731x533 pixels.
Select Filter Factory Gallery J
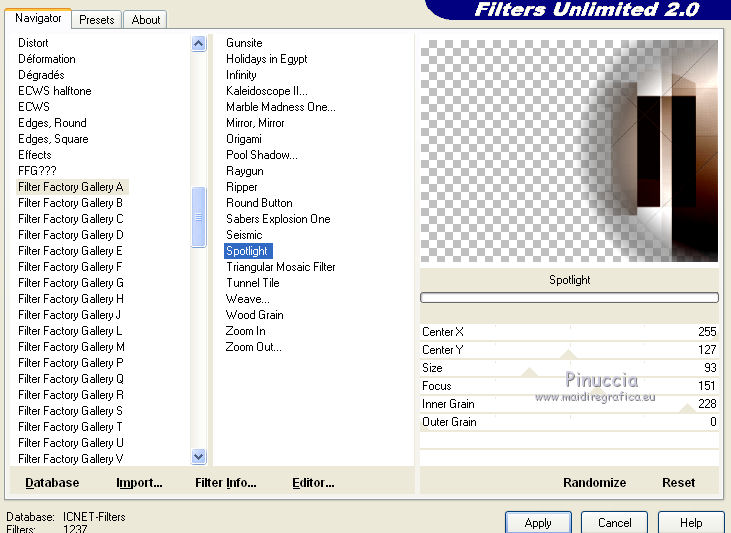coord(69,315)
